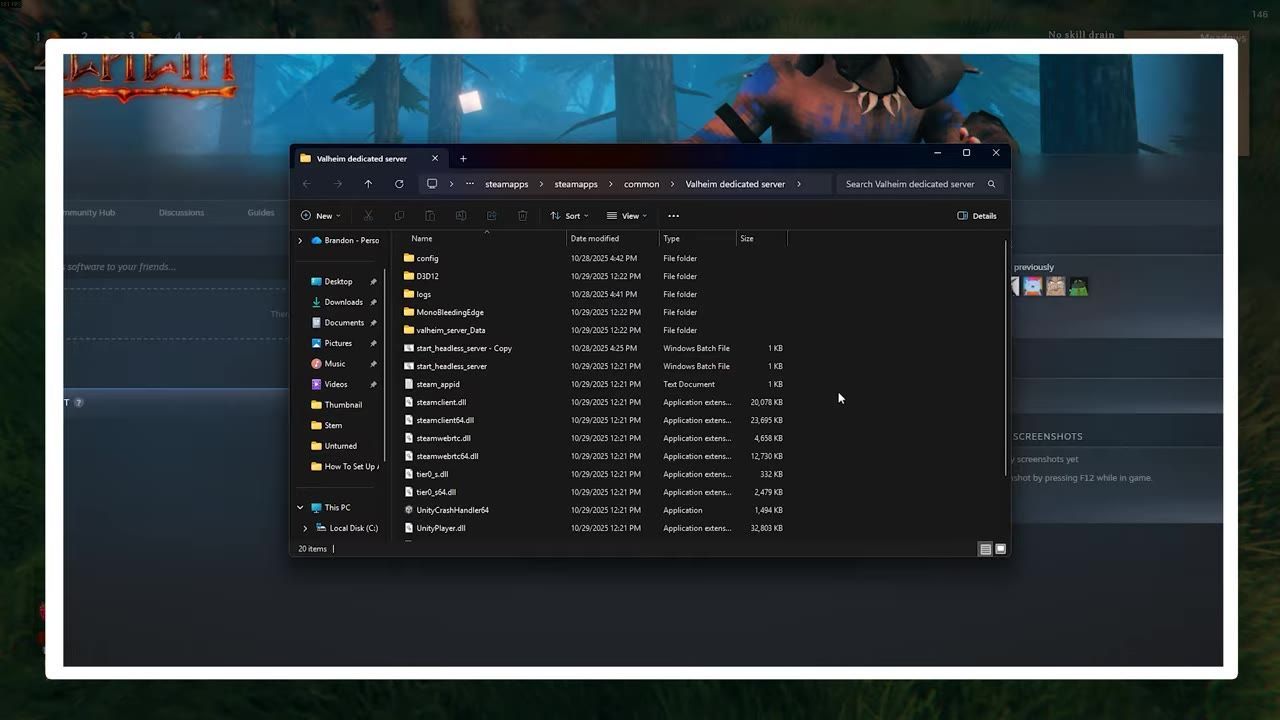This screenshot has width=1280, height=720.
Task: Click the Paste toolbar icon
Action: 430,216
